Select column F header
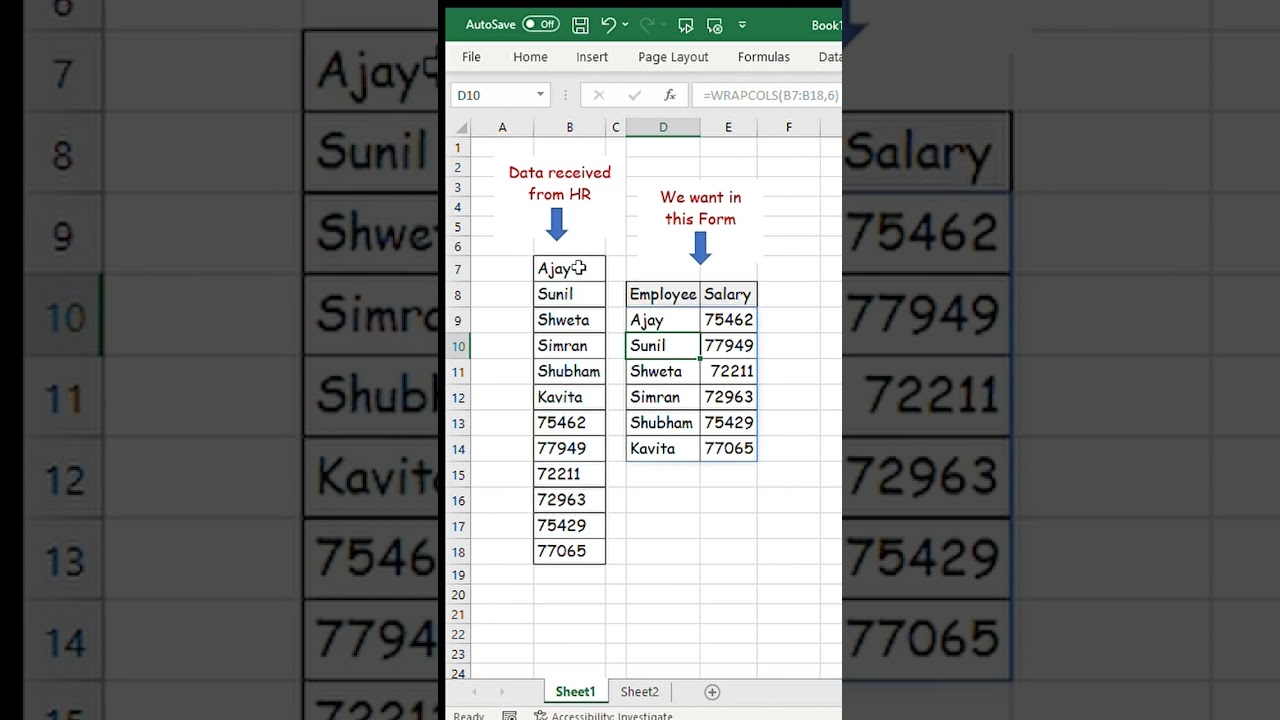1280x720 pixels. [x=789, y=127]
